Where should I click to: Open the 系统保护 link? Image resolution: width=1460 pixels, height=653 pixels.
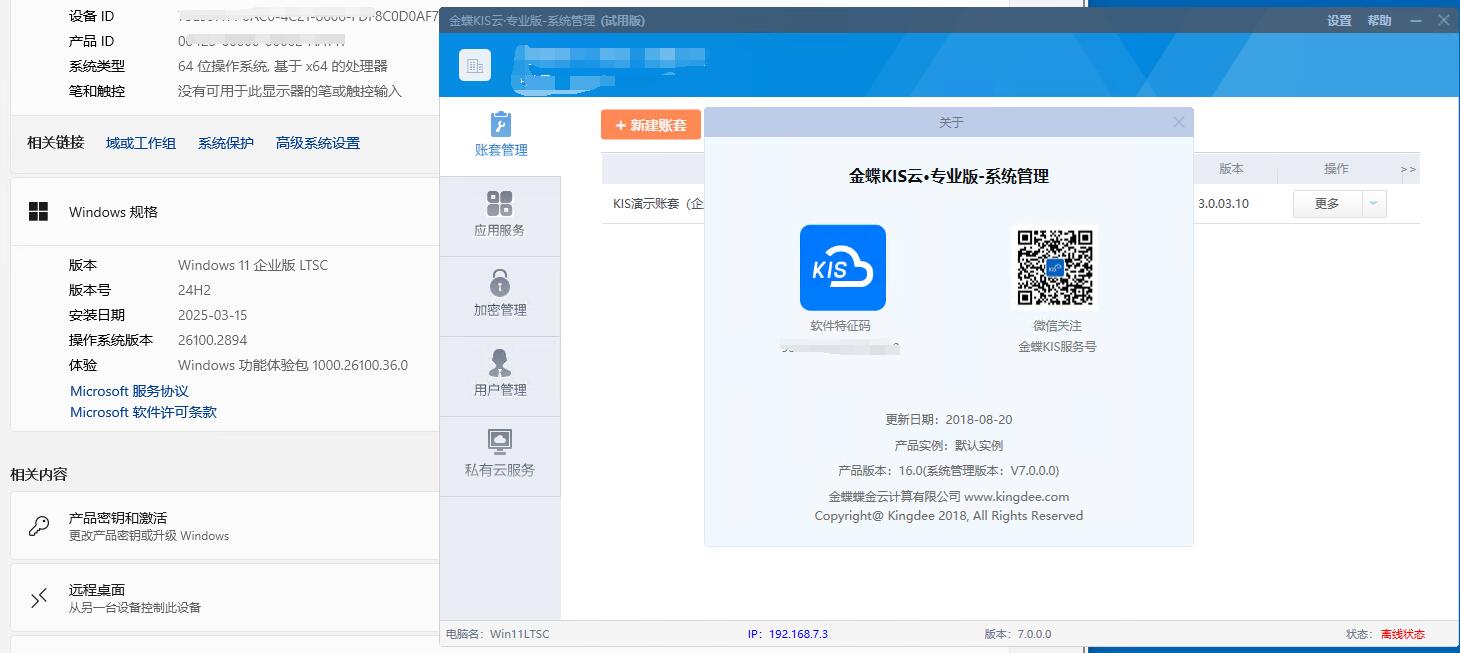(x=226, y=143)
